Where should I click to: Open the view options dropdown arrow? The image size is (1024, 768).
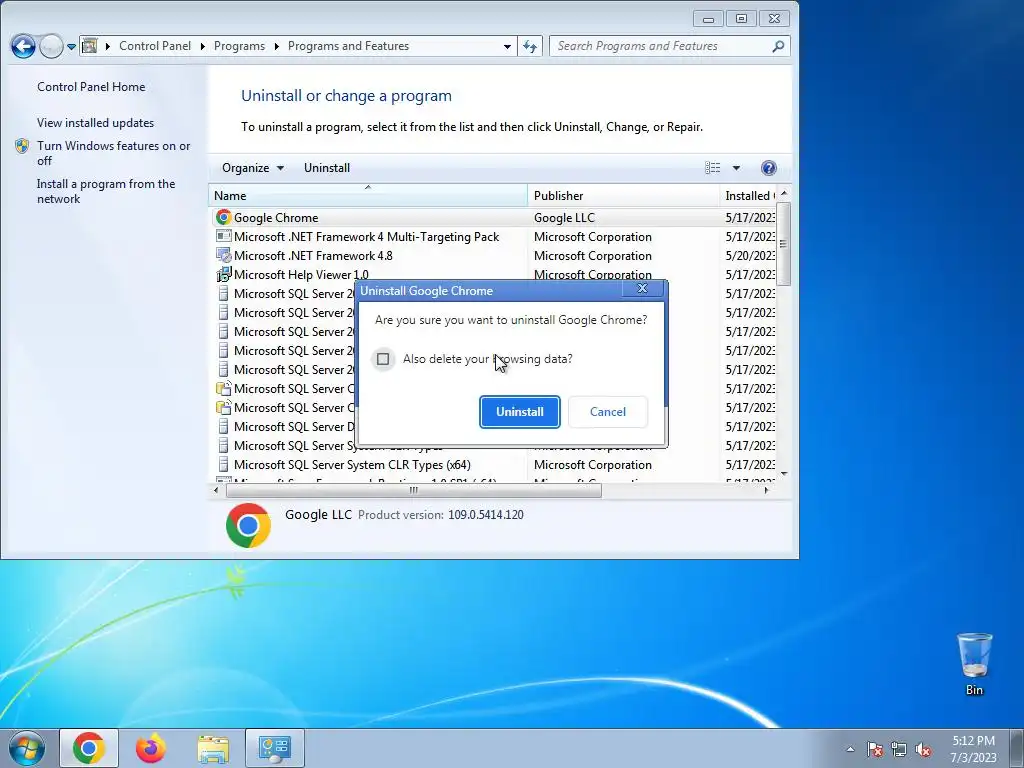(x=736, y=168)
